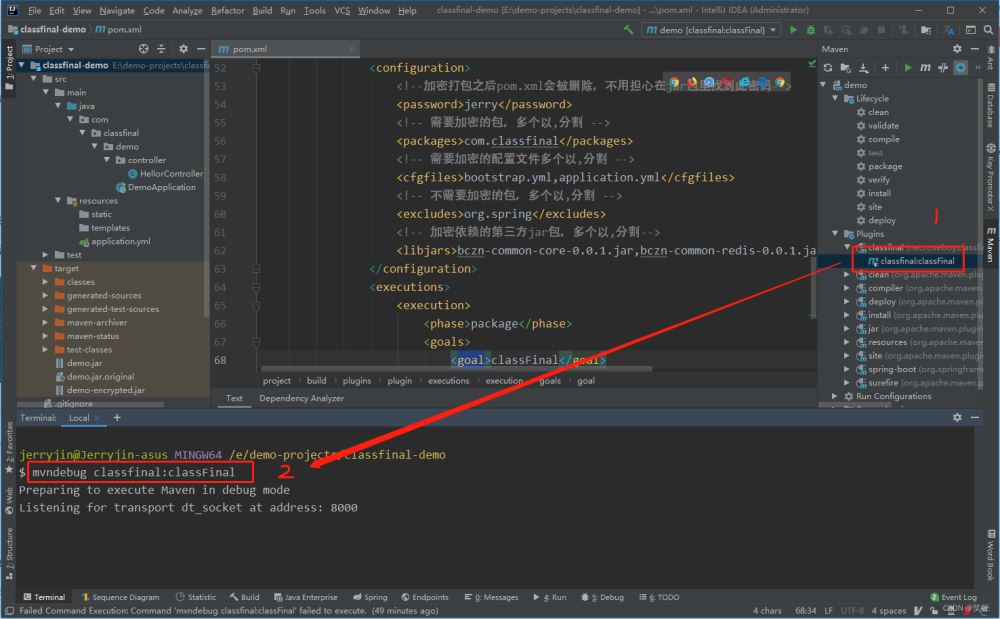Collapse the Lifecycle node in Maven panel
The image size is (1000, 619).
tap(835, 98)
